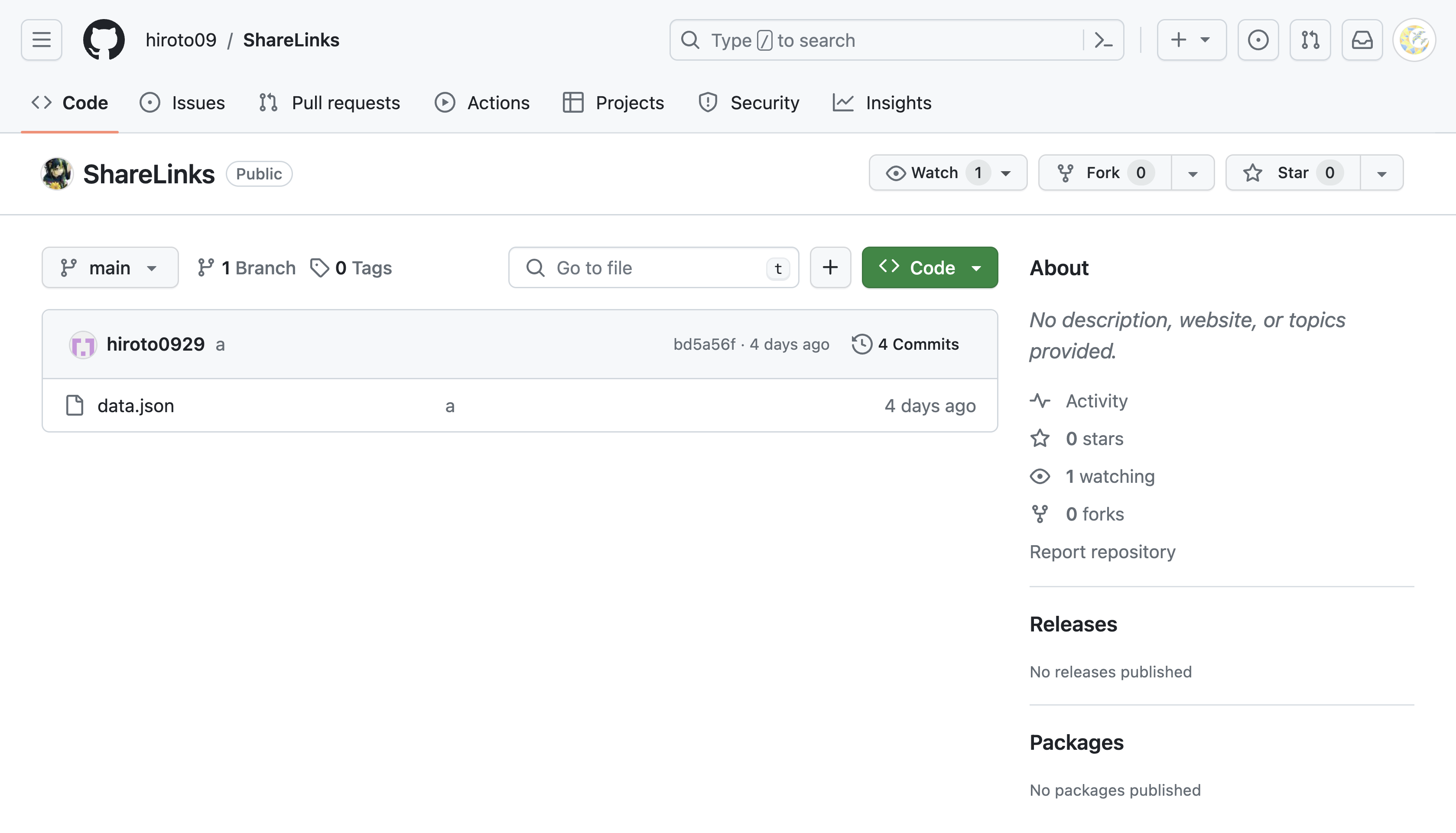The height and width of the screenshot is (833, 1456).
Task: Open user profile avatar menu
Action: [x=1414, y=40]
